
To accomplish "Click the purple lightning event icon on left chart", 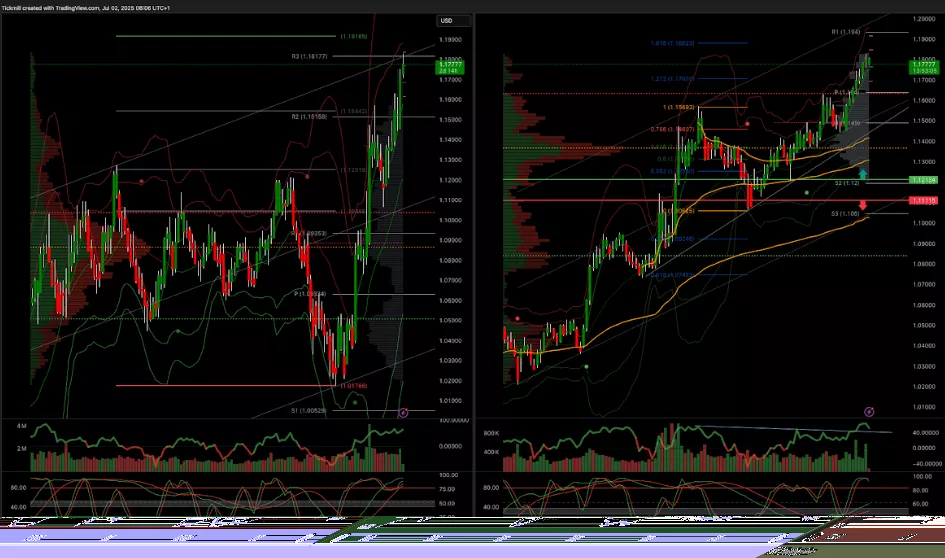I will [403, 412].
